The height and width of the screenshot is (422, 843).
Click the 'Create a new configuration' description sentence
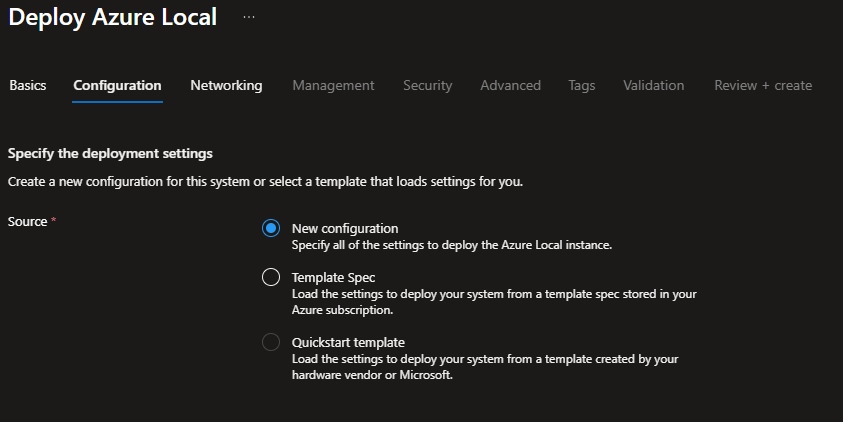pos(265,182)
